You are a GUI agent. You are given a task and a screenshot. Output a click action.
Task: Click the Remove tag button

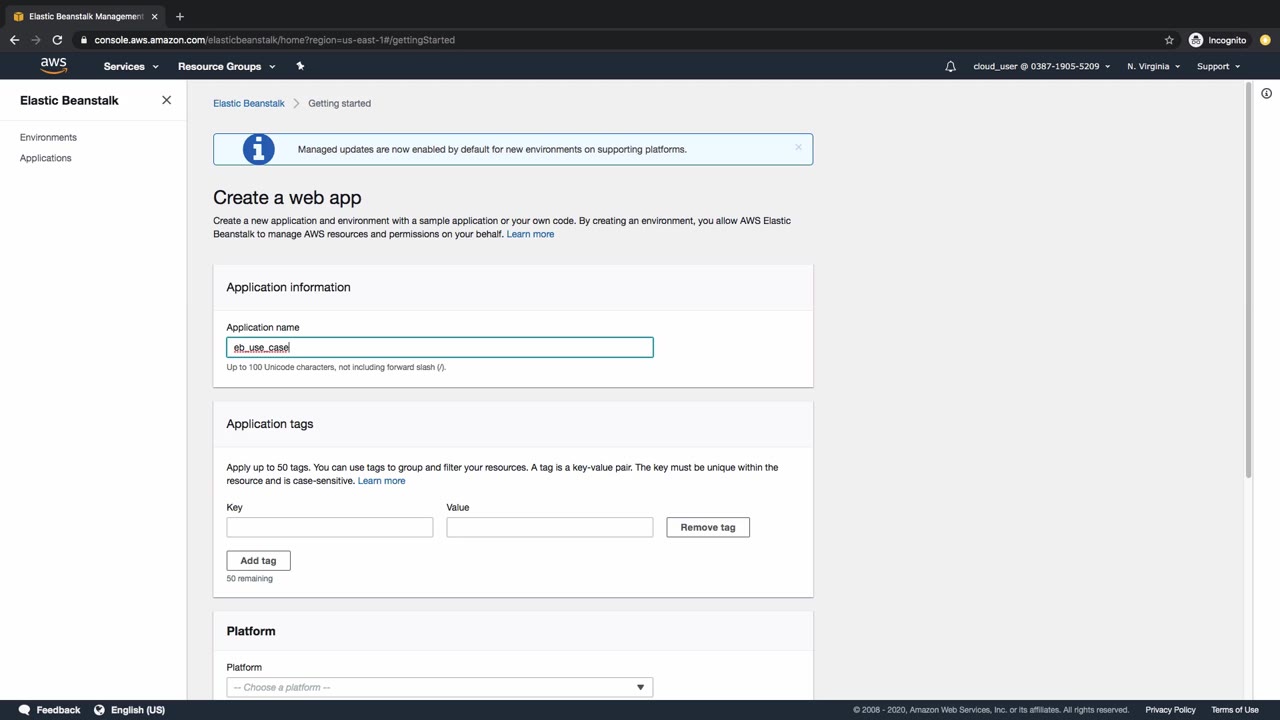coord(708,527)
